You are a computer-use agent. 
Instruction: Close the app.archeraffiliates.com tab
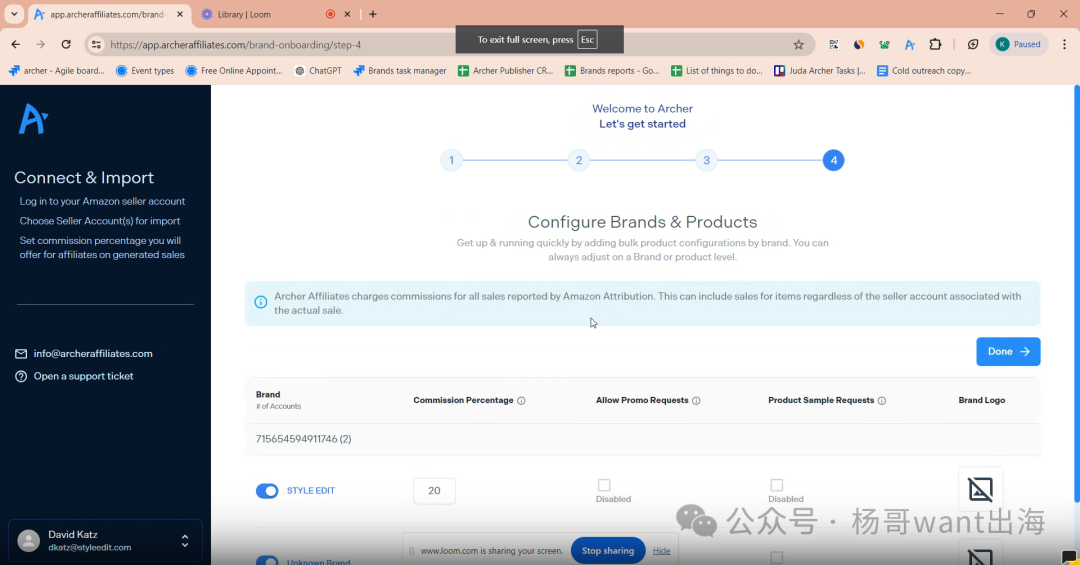180,14
